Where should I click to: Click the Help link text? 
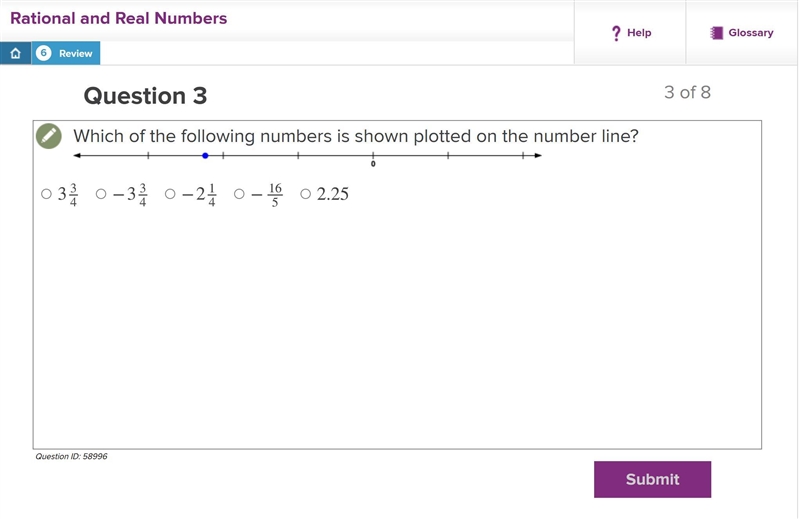tap(639, 33)
